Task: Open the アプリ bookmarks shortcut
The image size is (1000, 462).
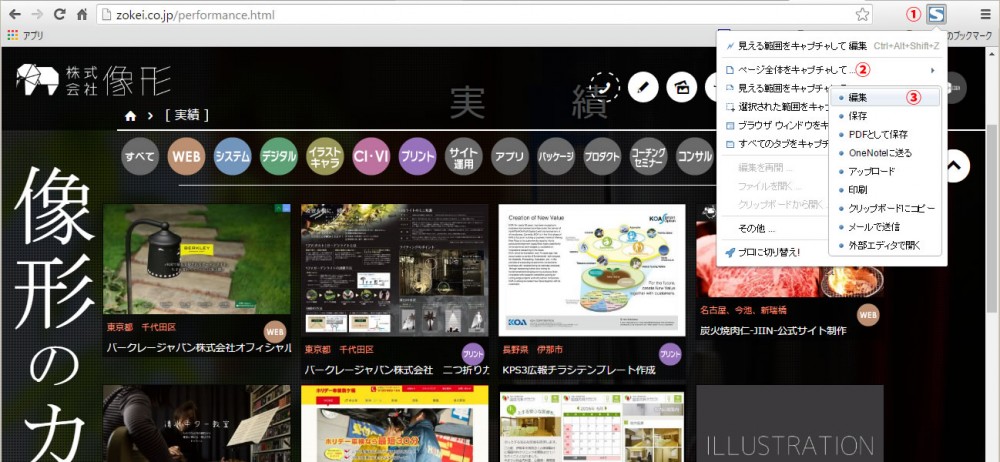Action: tap(25, 35)
